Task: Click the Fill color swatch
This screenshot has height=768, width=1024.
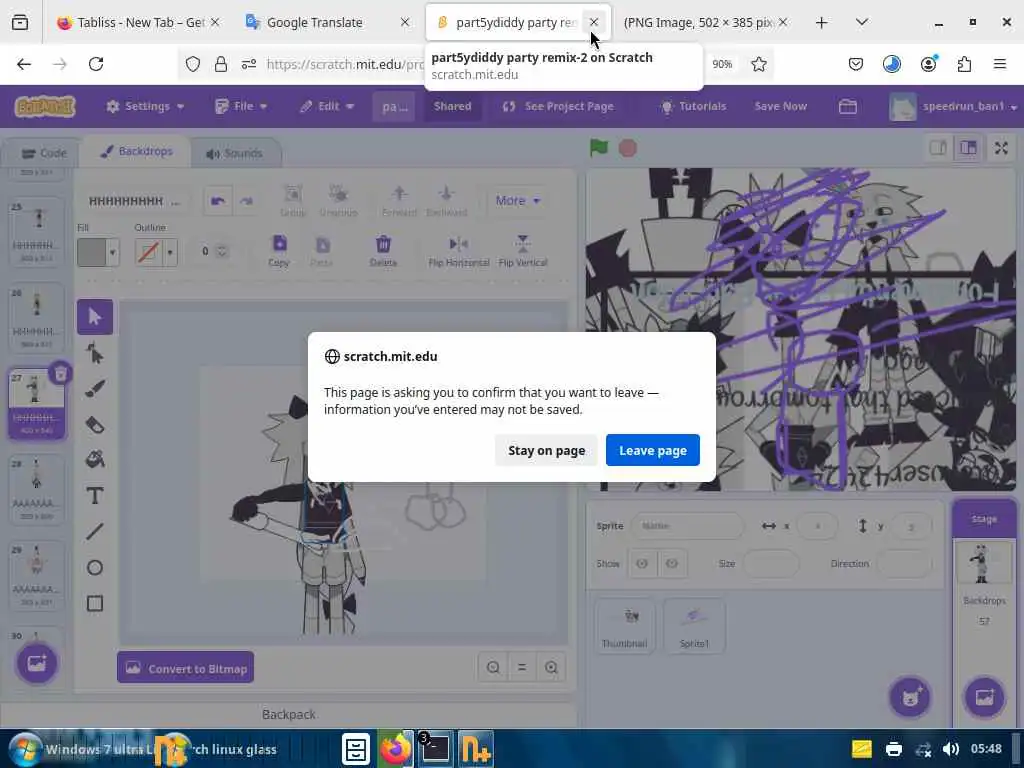Action: coord(91,252)
